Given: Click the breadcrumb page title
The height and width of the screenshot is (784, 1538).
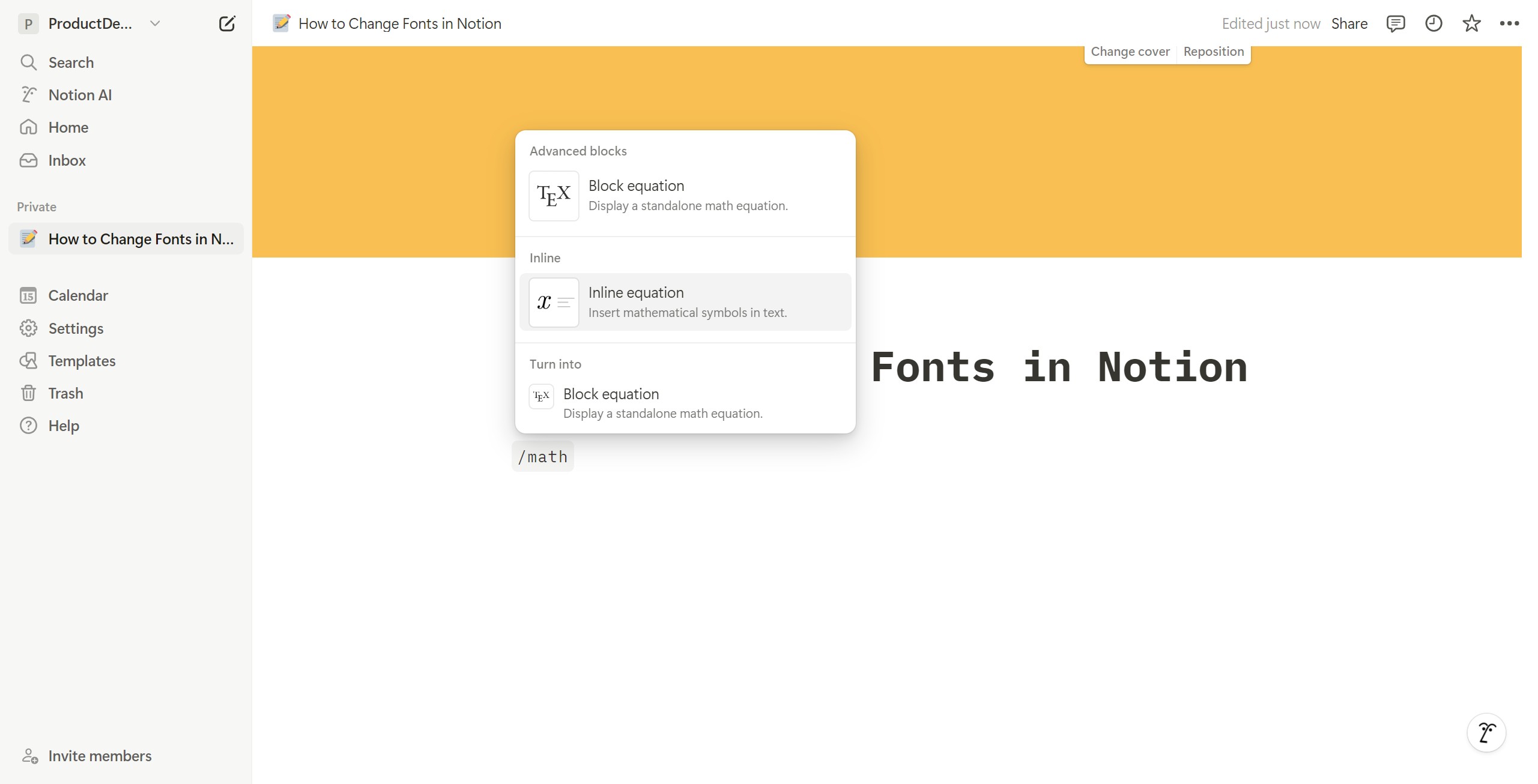Looking at the screenshot, I should [x=399, y=23].
